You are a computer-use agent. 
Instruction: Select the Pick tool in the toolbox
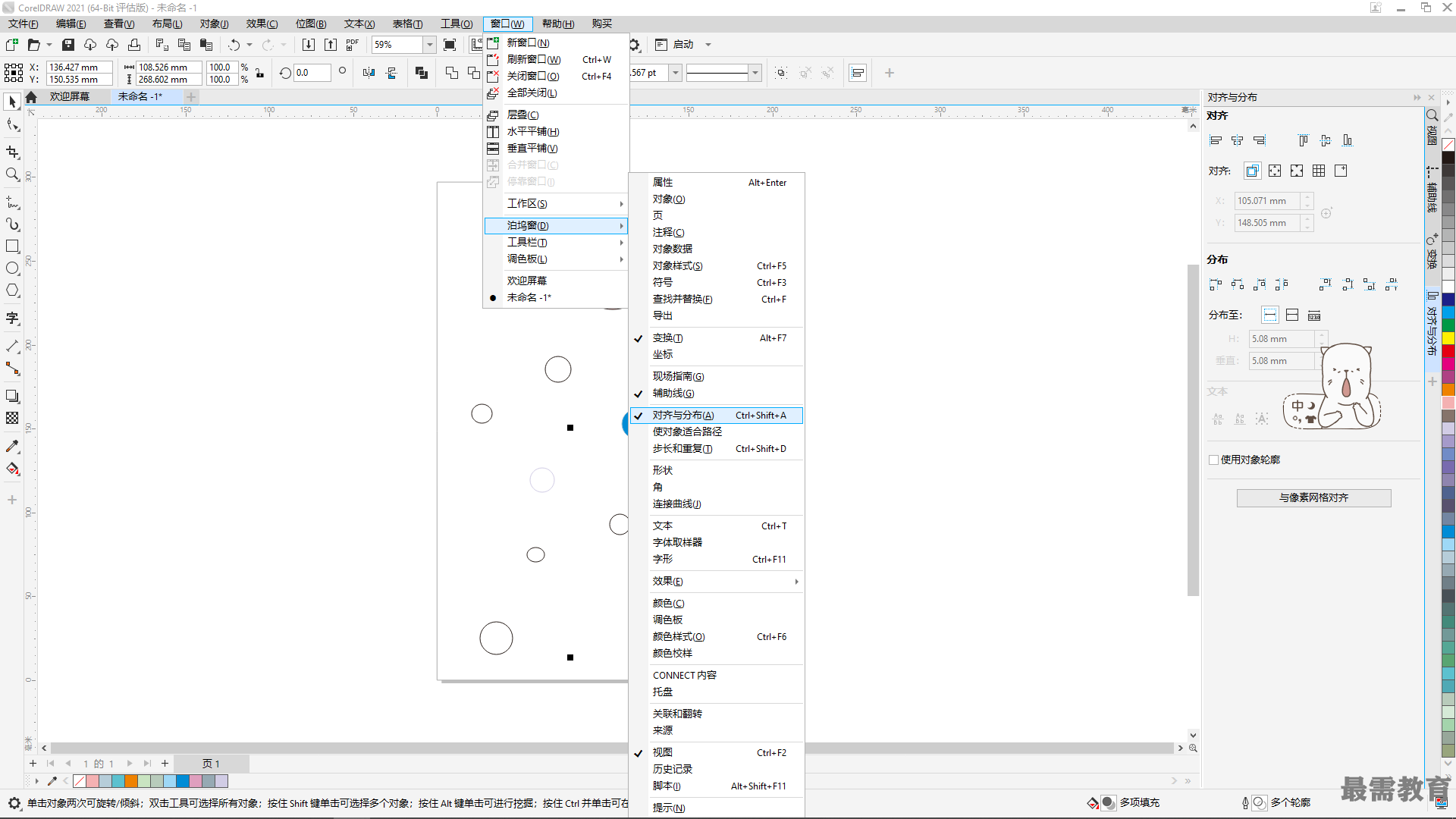tap(12, 102)
